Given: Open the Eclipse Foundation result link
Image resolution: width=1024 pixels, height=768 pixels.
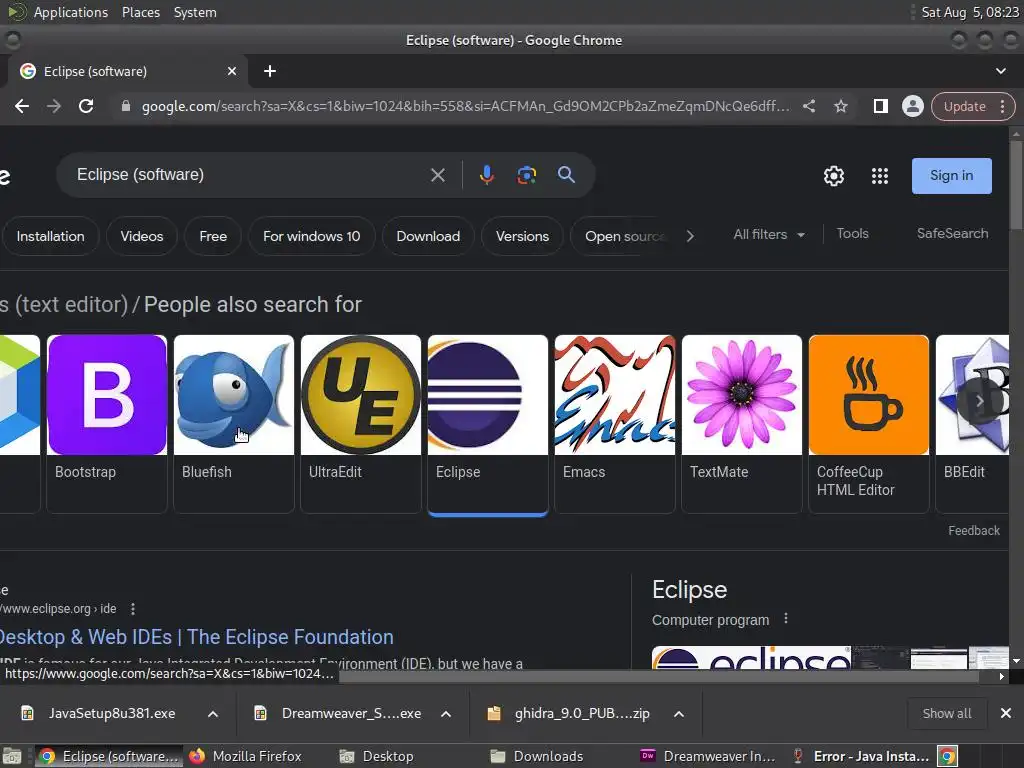Looking at the screenshot, I should [x=196, y=637].
